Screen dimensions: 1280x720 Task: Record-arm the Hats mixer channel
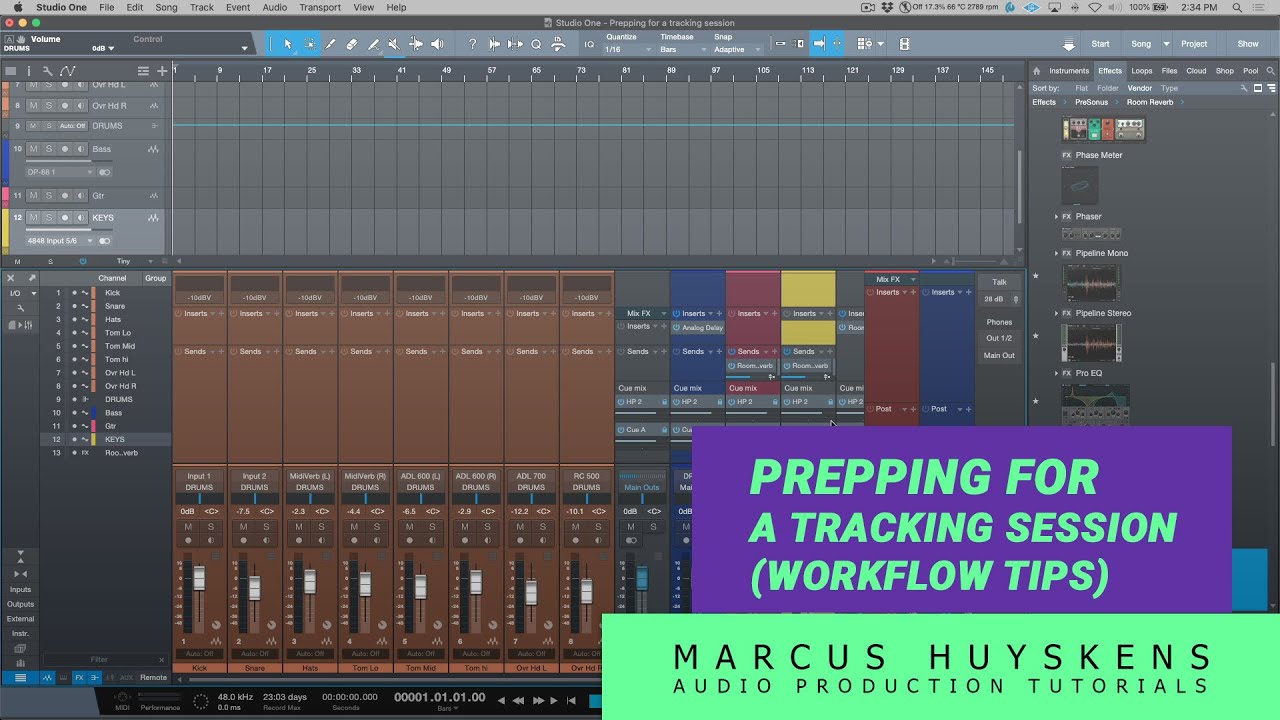(x=297, y=540)
